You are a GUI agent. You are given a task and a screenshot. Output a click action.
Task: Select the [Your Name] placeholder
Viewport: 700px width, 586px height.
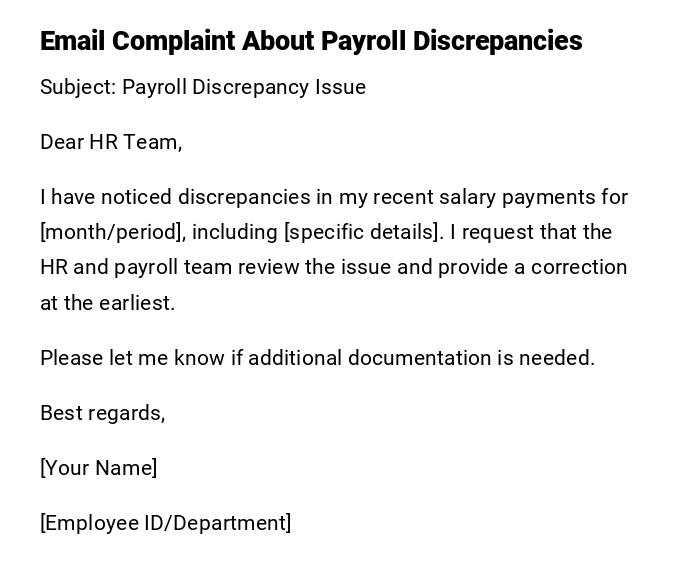click(x=99, y=468)
